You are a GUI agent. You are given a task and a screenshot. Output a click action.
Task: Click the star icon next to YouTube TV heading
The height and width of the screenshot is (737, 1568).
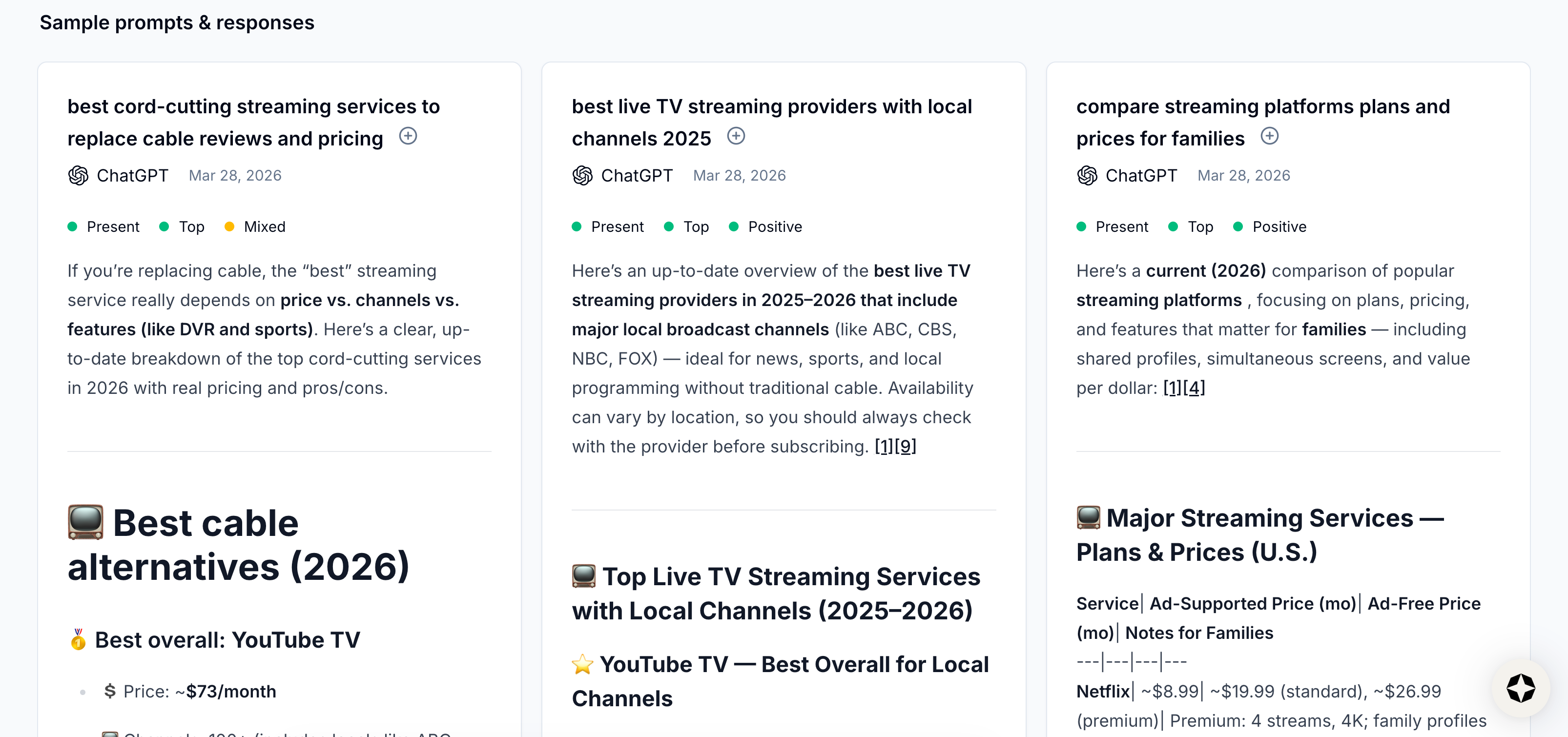pyautogui.click(x=582, y=664)
